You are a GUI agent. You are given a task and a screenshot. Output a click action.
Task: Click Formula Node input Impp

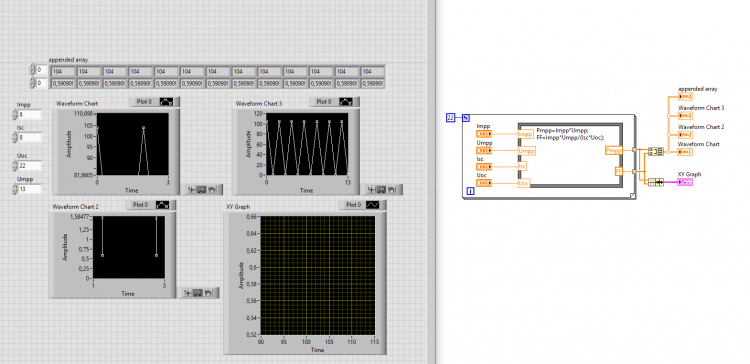pyautogui.click(x=526, y=134)
